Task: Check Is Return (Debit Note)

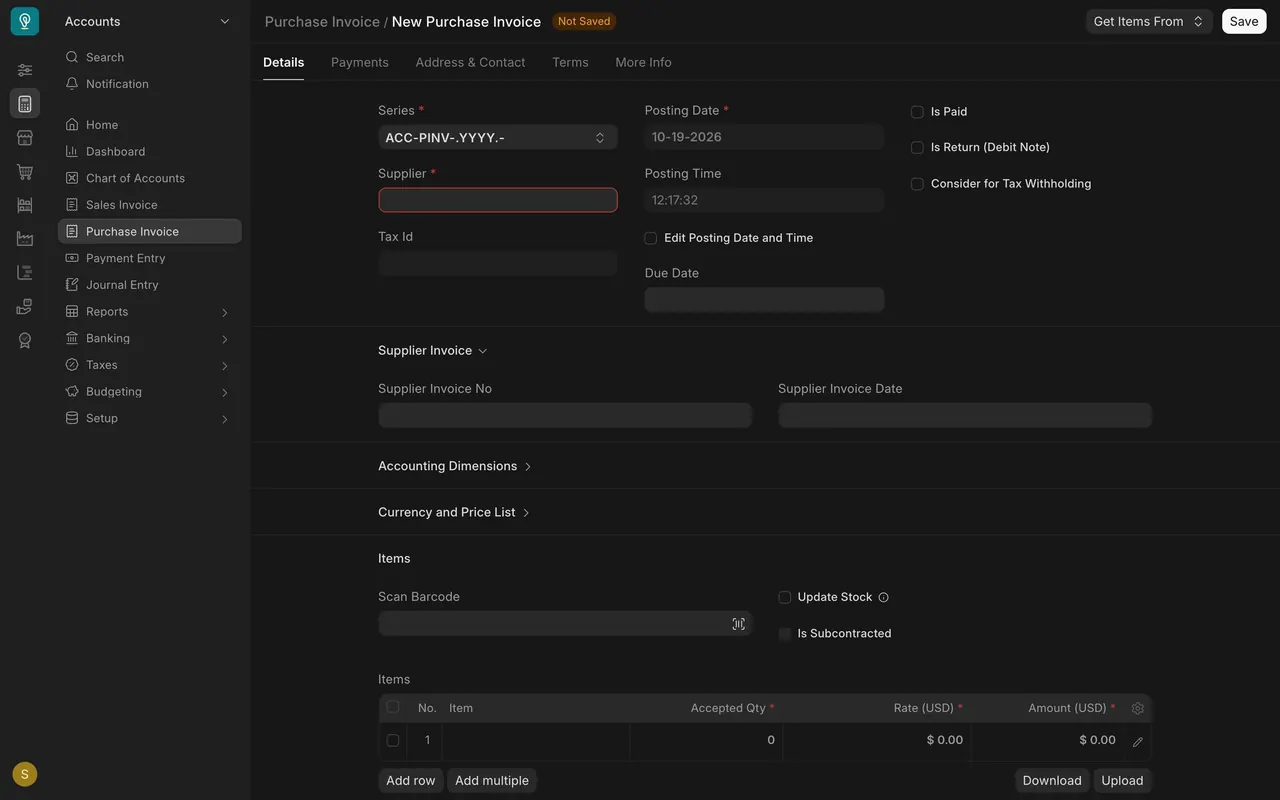Action: pos(917,148)
